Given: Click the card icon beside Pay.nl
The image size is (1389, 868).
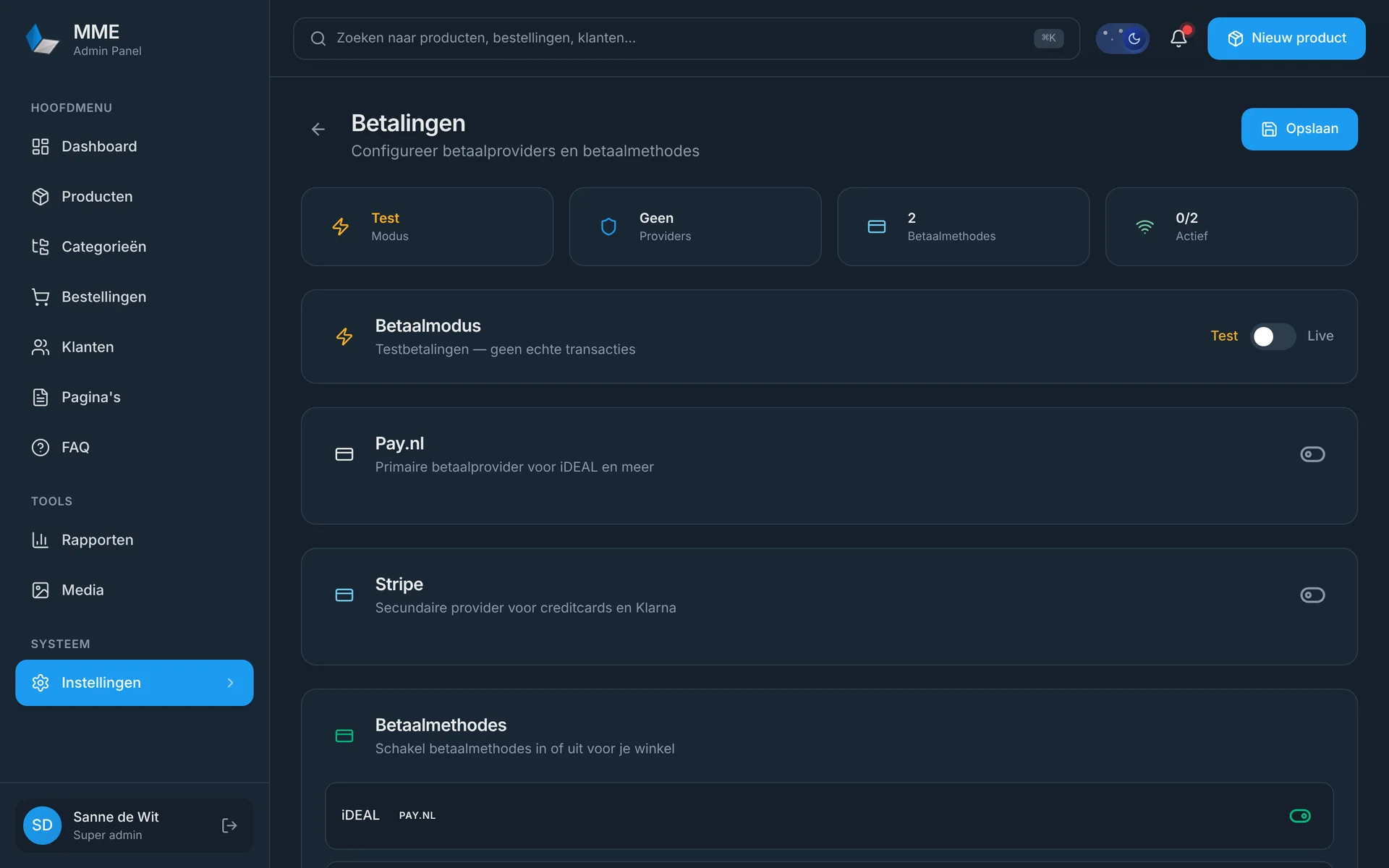Looking at the screenshot, I should [x=344, y=454].
